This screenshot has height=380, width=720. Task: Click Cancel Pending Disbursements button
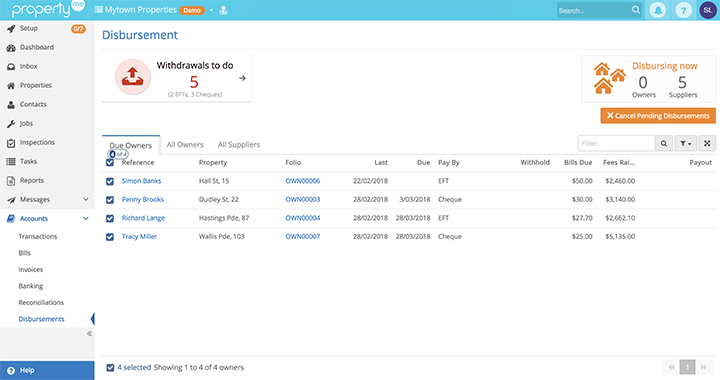tap(658, 116)
